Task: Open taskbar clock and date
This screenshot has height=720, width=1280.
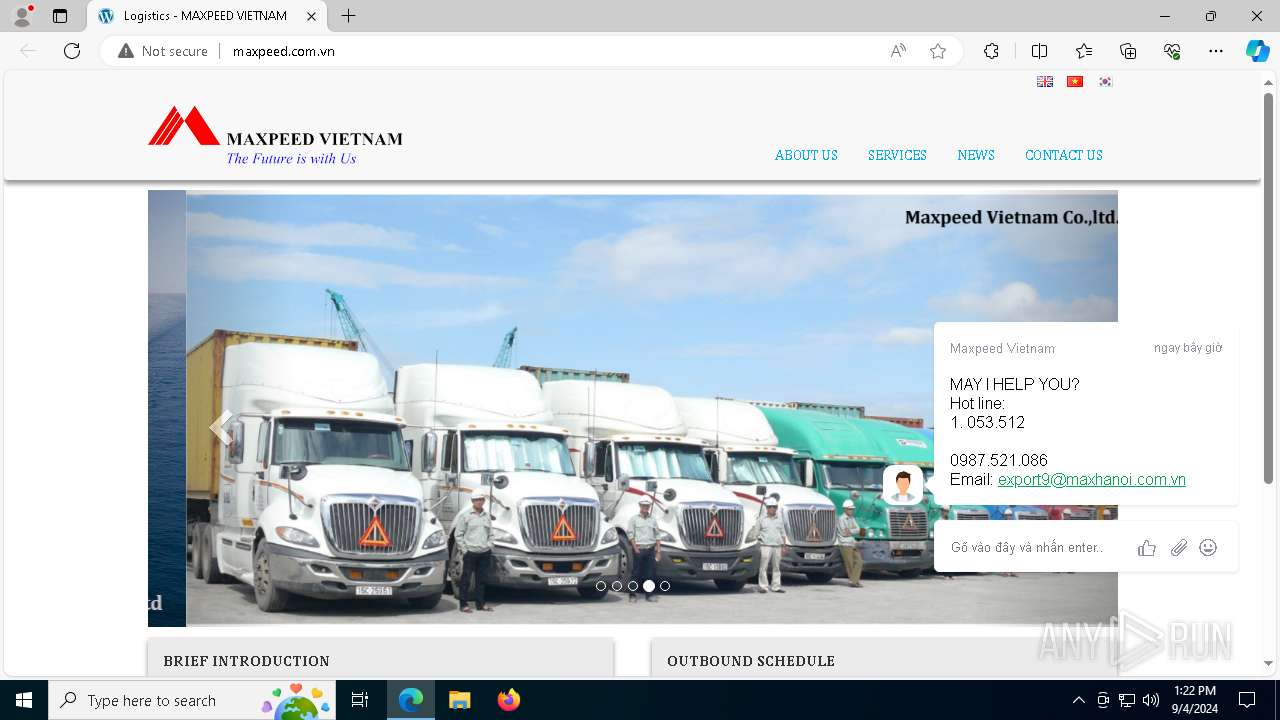Action: click(1195, 700)
